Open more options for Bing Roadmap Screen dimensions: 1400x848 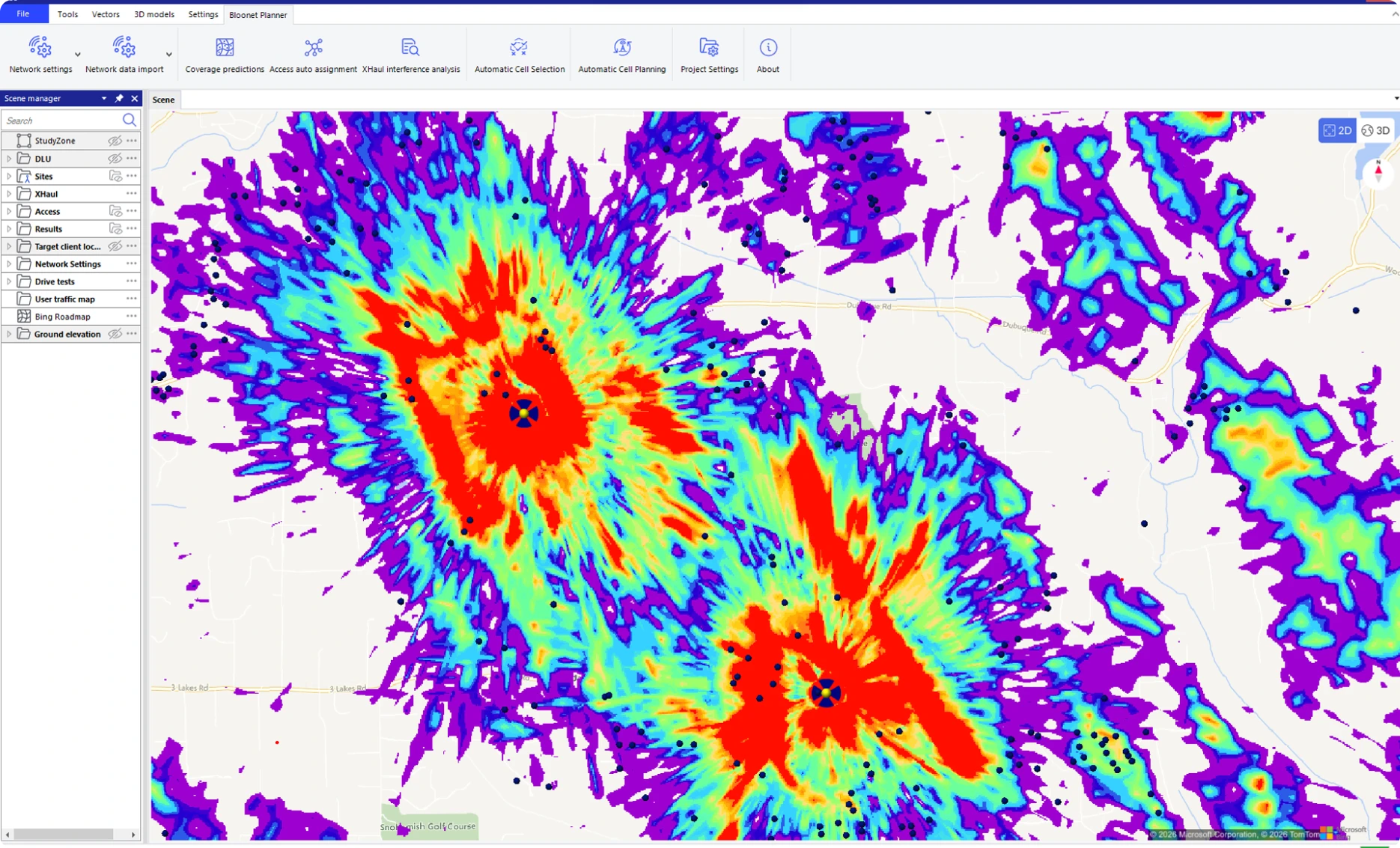click(x=132, y=317)
